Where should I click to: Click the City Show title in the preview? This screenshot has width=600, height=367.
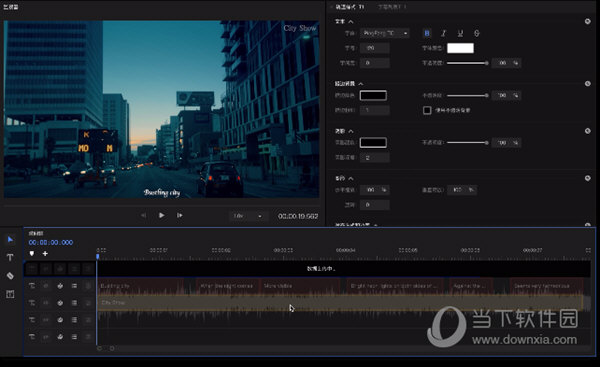(x=300, y=28)
